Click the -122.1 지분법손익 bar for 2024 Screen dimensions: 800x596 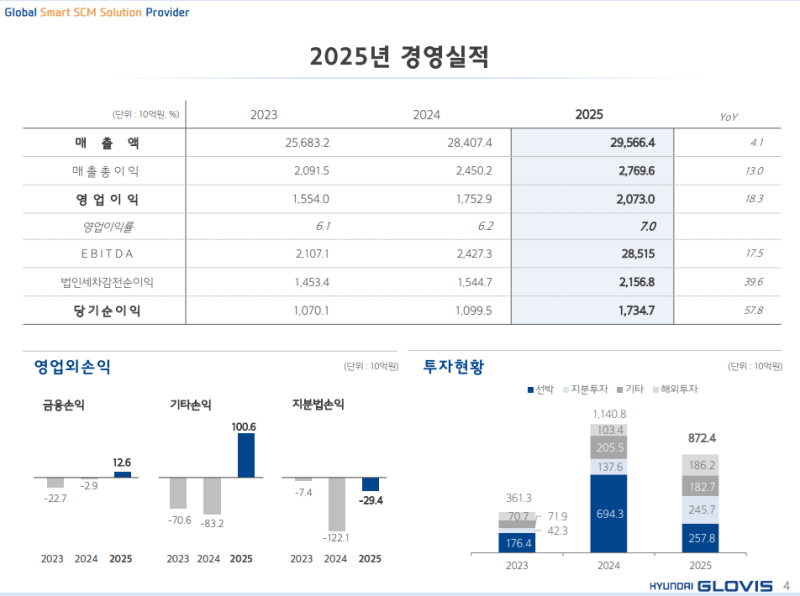pos(335,504)
